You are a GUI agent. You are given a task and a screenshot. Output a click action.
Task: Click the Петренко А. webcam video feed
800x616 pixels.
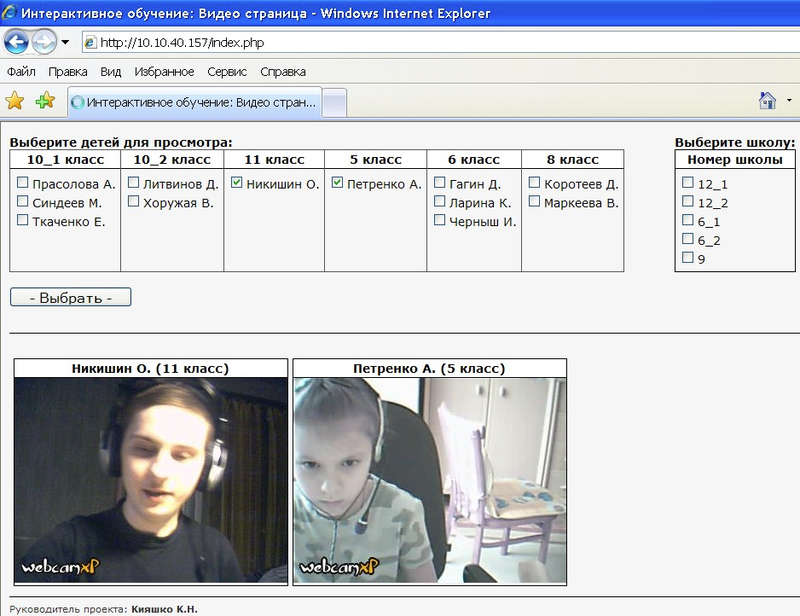point(430,480)
